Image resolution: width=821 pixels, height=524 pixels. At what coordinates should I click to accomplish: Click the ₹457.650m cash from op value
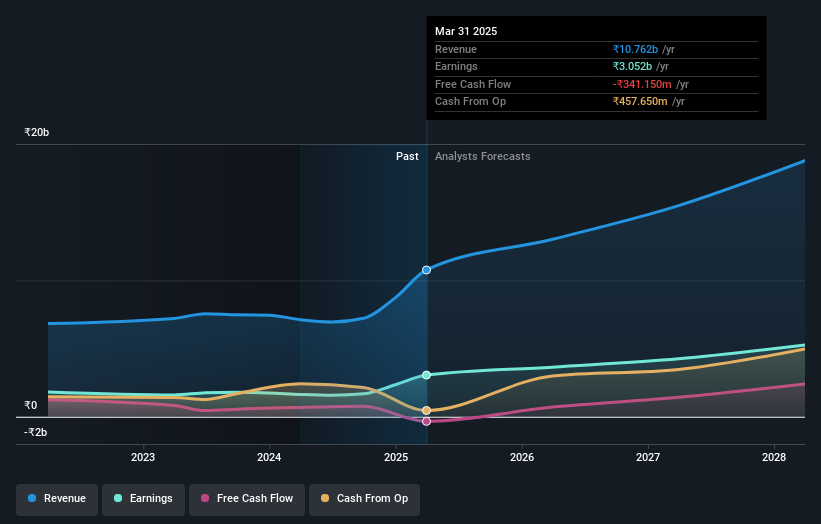tap(640, 102)
